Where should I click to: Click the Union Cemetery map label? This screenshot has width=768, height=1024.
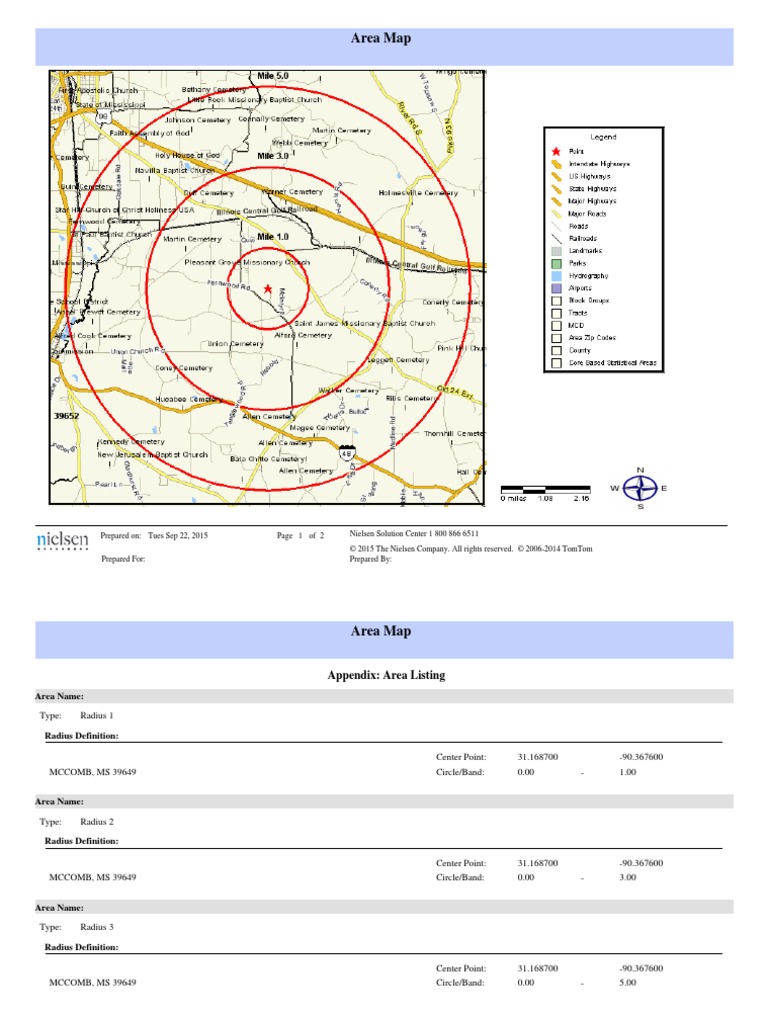(235, 344)
